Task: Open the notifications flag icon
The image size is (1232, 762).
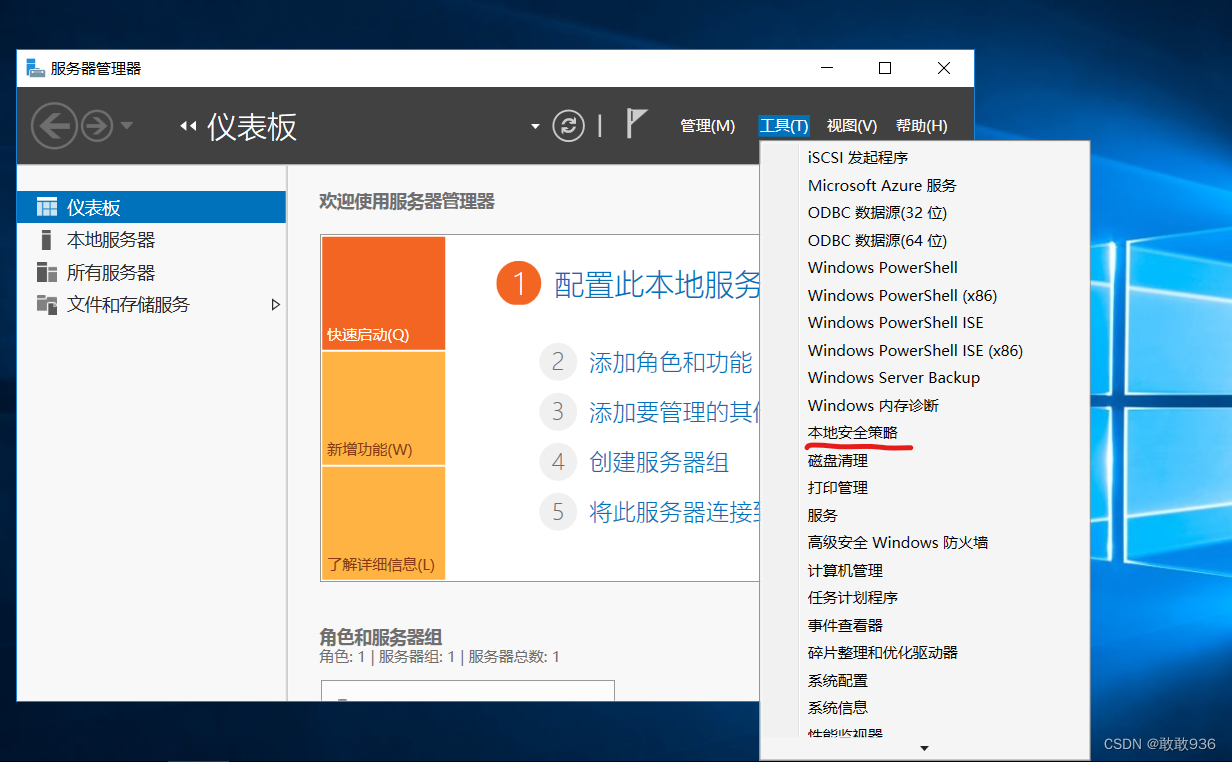Action: point(636,123)
